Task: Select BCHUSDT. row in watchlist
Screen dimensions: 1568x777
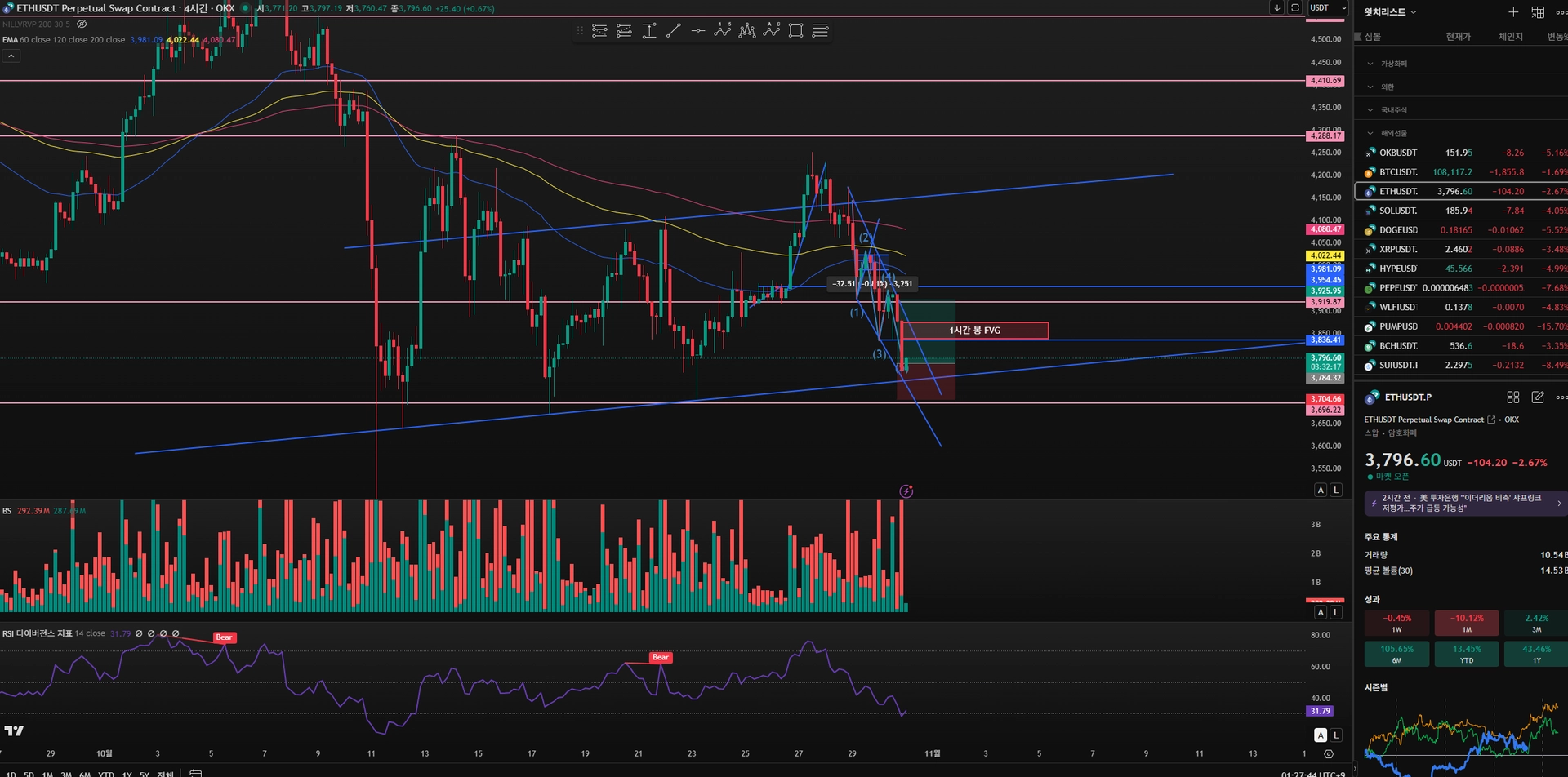Action: 1461,346
